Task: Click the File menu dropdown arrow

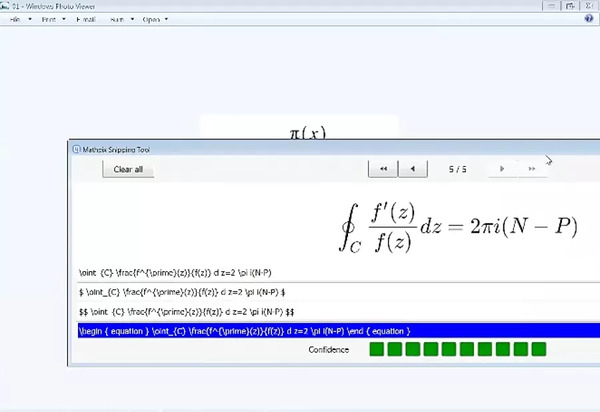Action: pos(30,19)
